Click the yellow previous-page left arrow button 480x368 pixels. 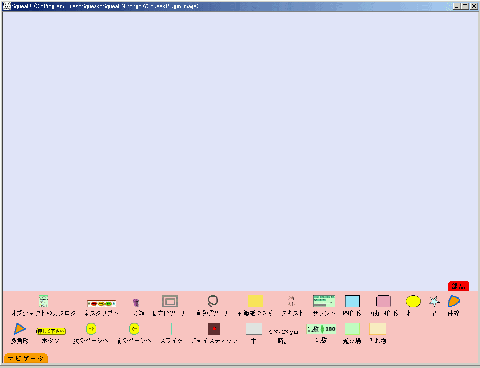(x=134, y=329)
